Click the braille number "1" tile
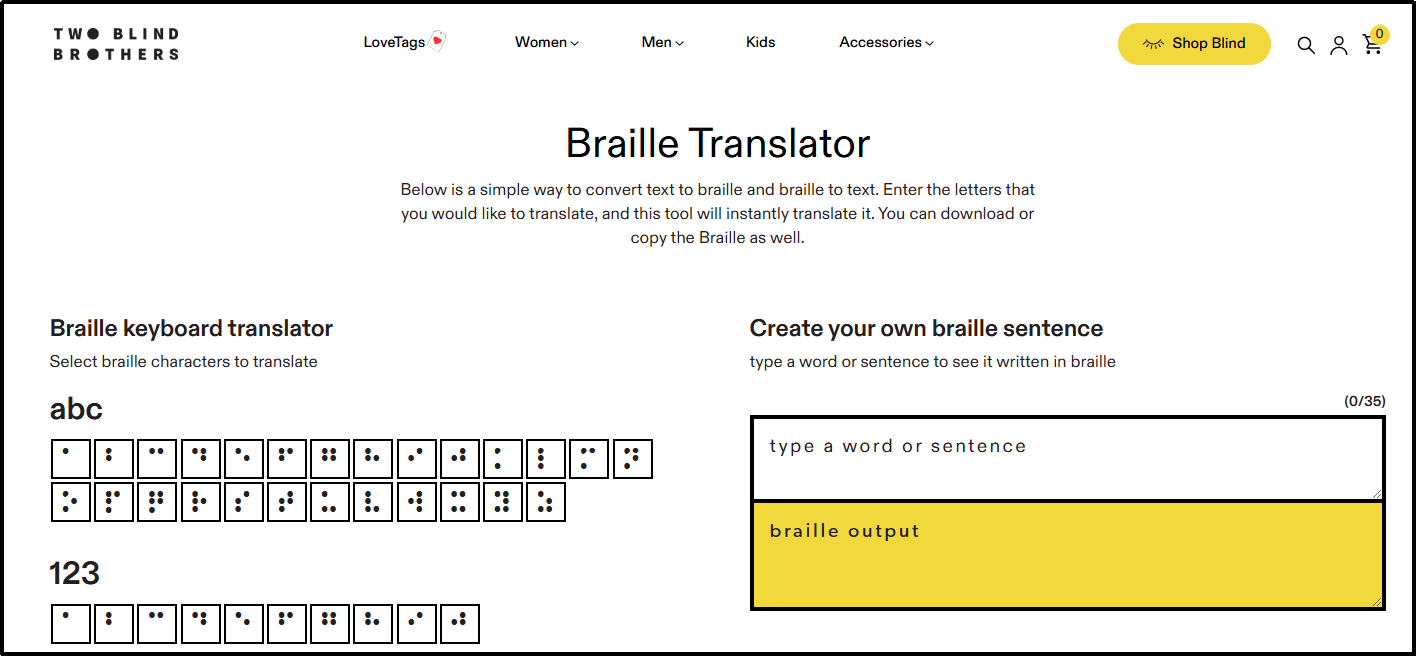Image resolution: width=1417 pixels, height=657 pixels. (70, 623)
